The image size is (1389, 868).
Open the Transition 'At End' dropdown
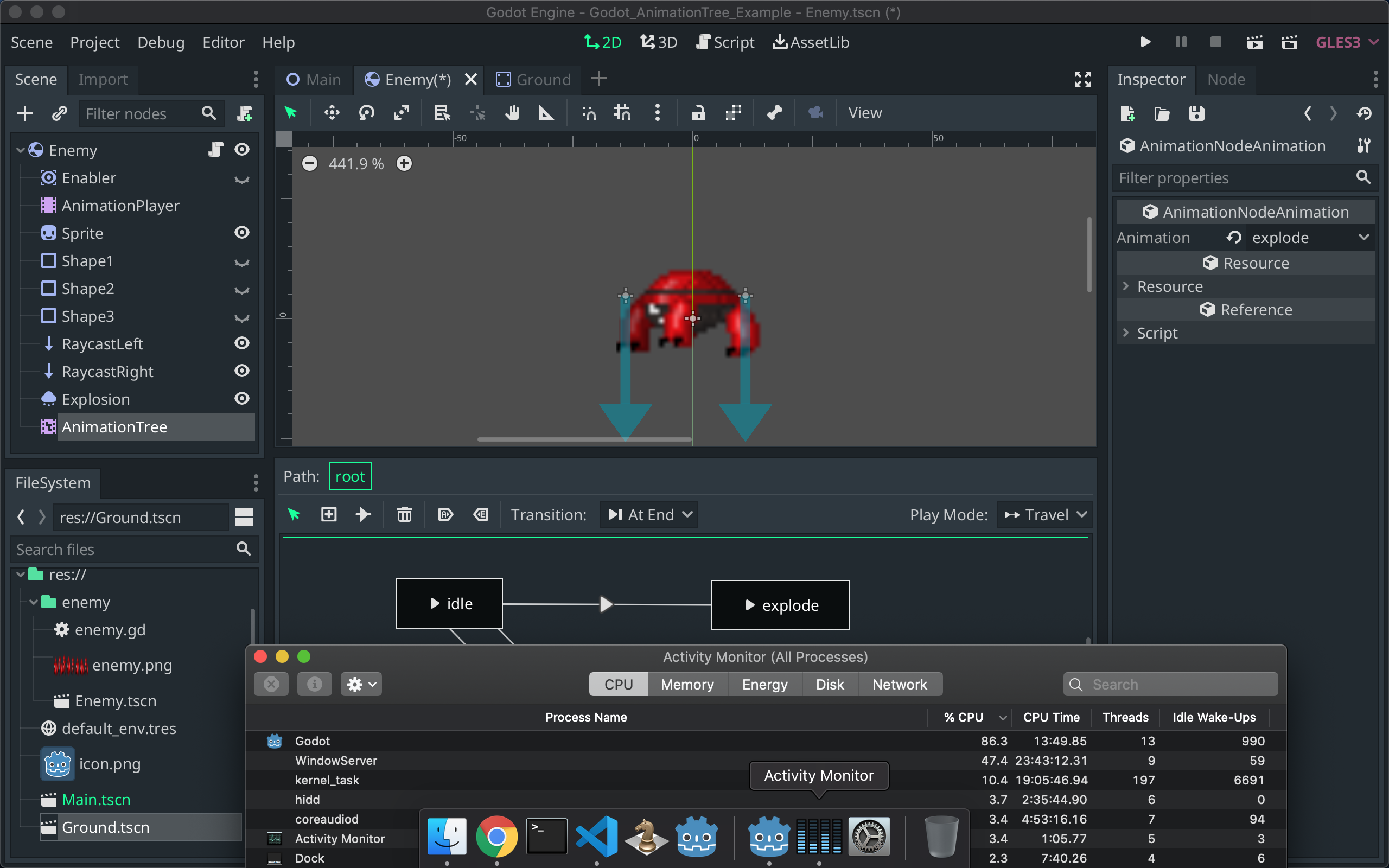[x=648, y=514]
